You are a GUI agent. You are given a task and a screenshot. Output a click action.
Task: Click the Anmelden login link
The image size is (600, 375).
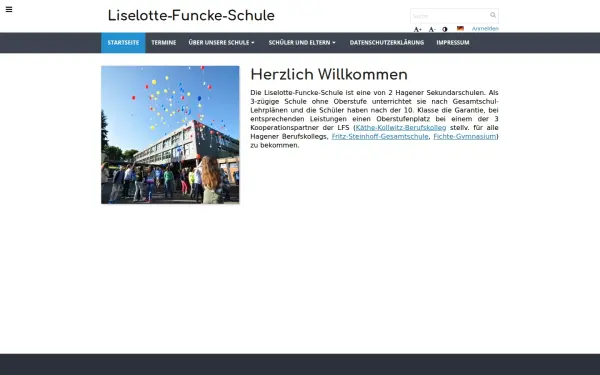click(485, 28)
